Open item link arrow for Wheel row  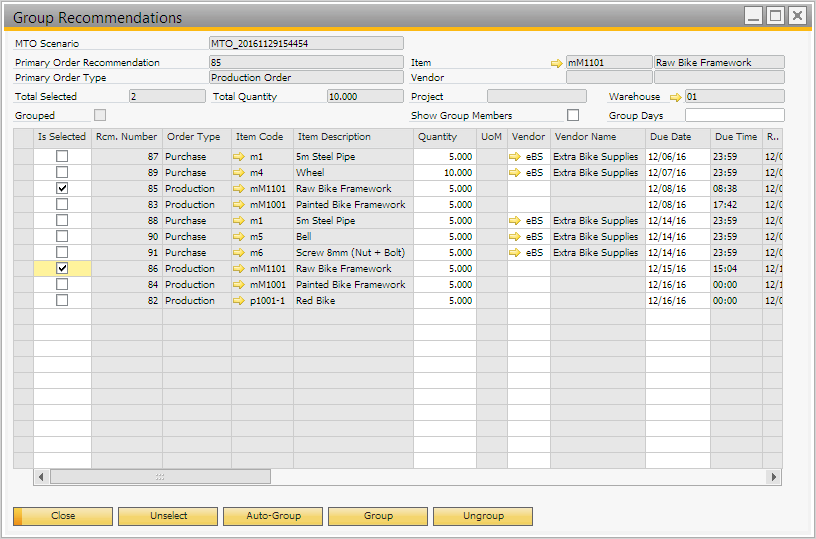pyautogui.click(x=239, y=173)
